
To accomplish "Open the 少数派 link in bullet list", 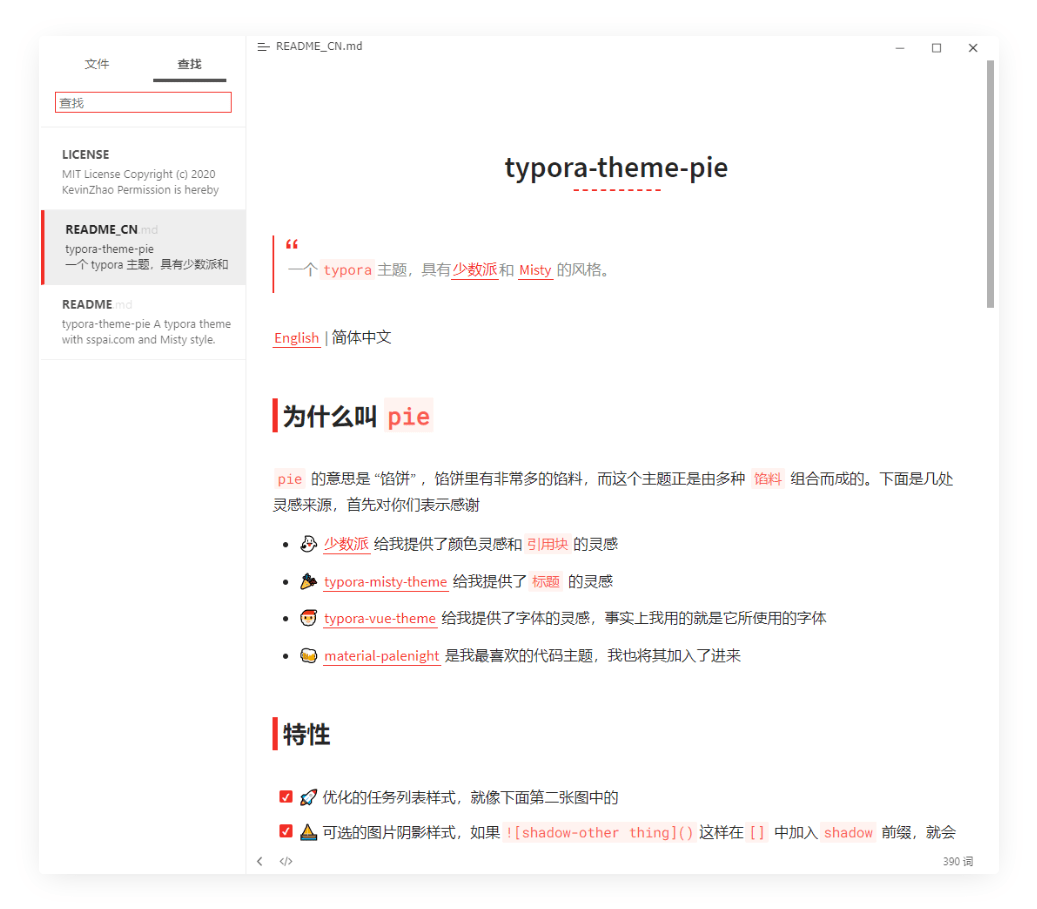I will [x=346, y=544].
